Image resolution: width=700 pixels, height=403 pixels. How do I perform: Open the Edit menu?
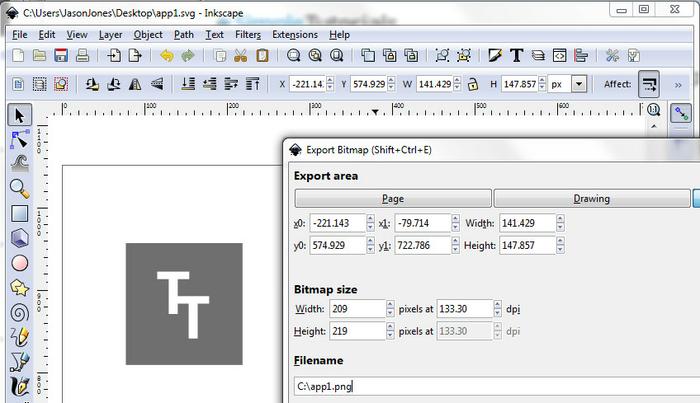point(46,34)
